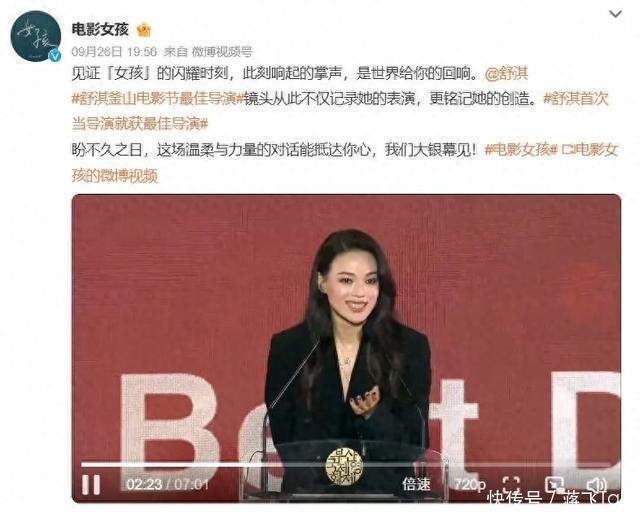Open the @舒淇 mention link
The height and width of the screenshot is (514, 640).
(x=507, y=73)
